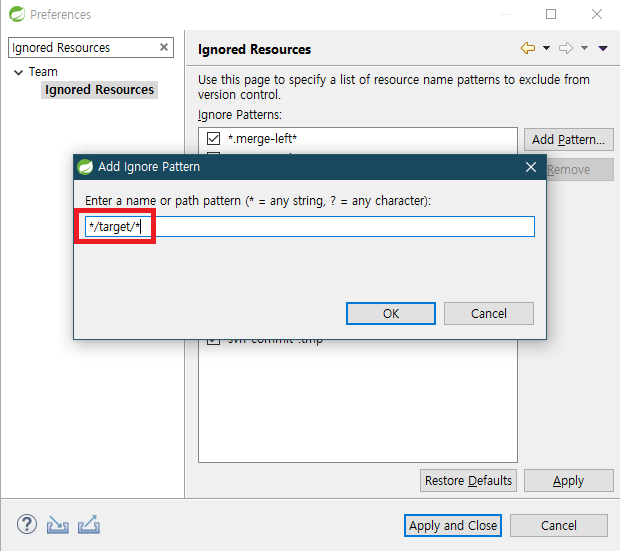Toggle the *.merge-left* pattern checkbox
This screenshot has height=551, width=620.
tap(214, 139)
